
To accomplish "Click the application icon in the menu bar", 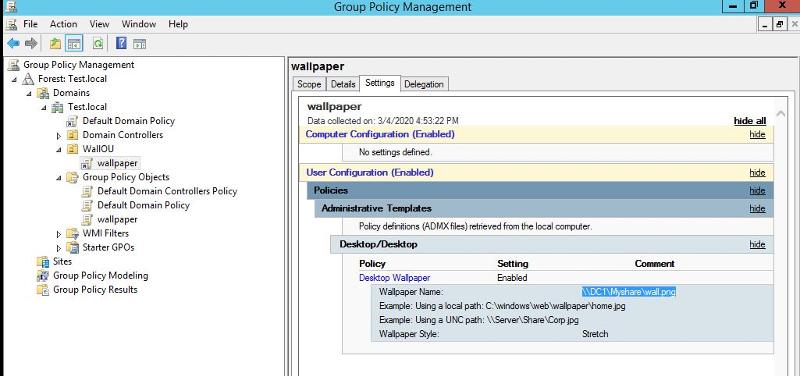I will point(12,24).
